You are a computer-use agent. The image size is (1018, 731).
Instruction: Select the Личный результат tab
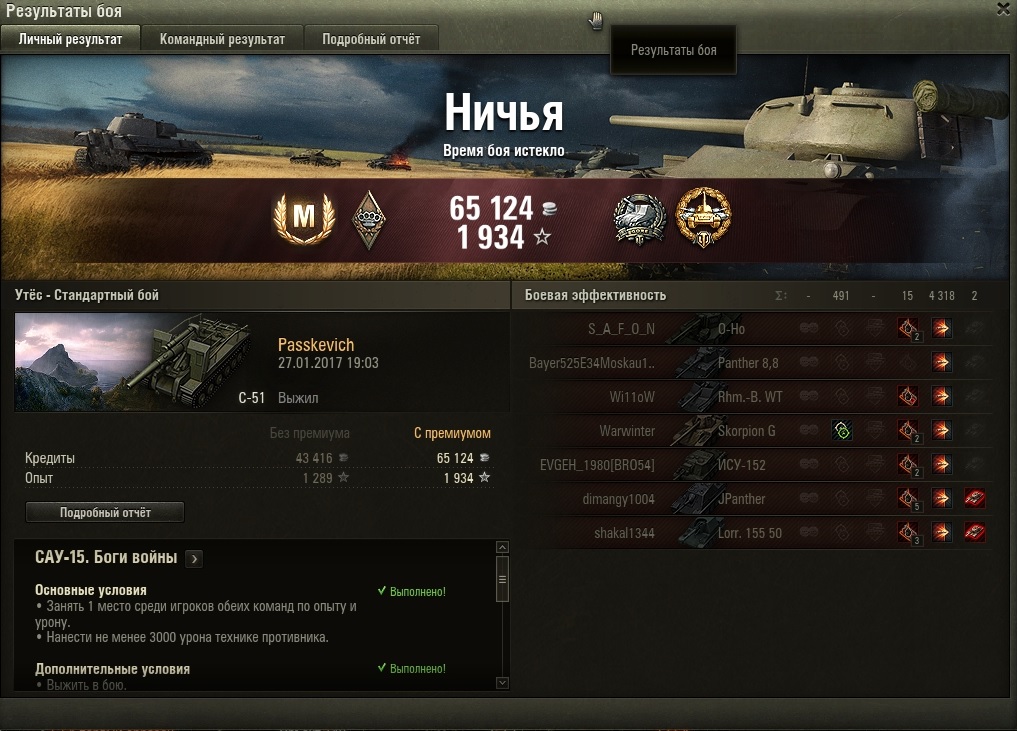coord(70,39)
